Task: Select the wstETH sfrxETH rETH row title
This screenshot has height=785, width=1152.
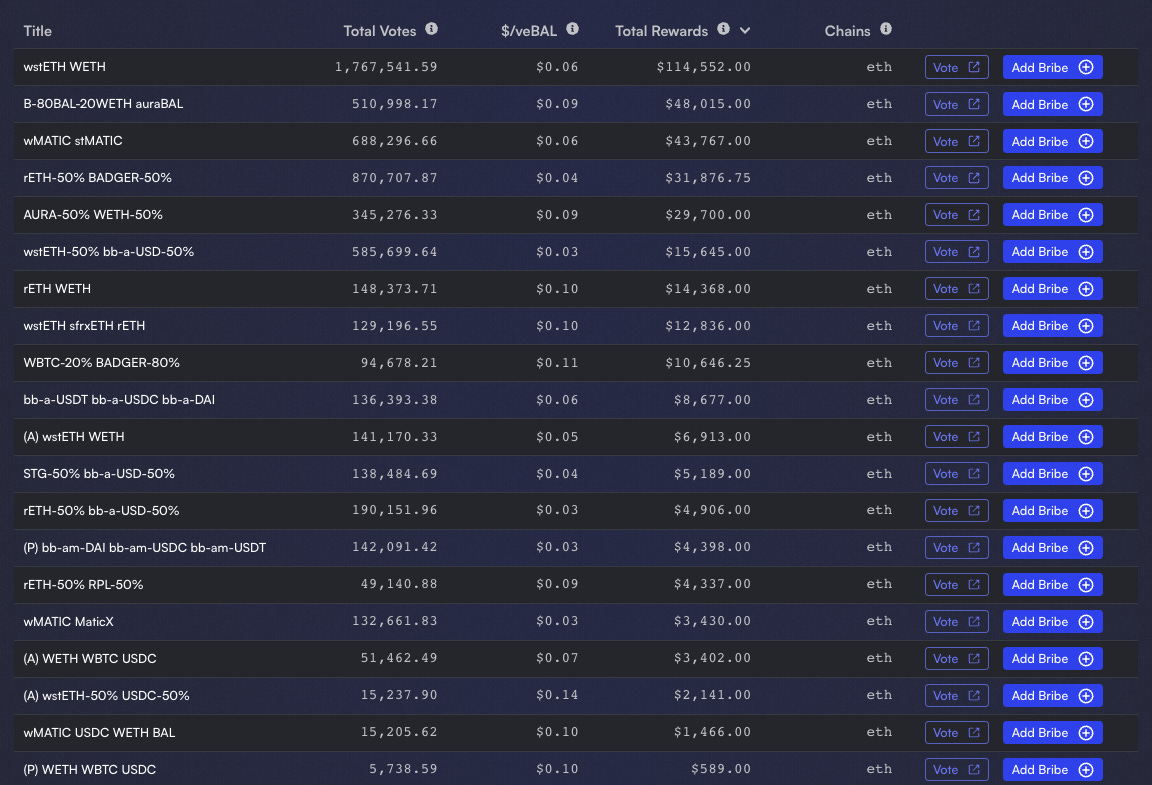Action: click(x=84, y=325)
